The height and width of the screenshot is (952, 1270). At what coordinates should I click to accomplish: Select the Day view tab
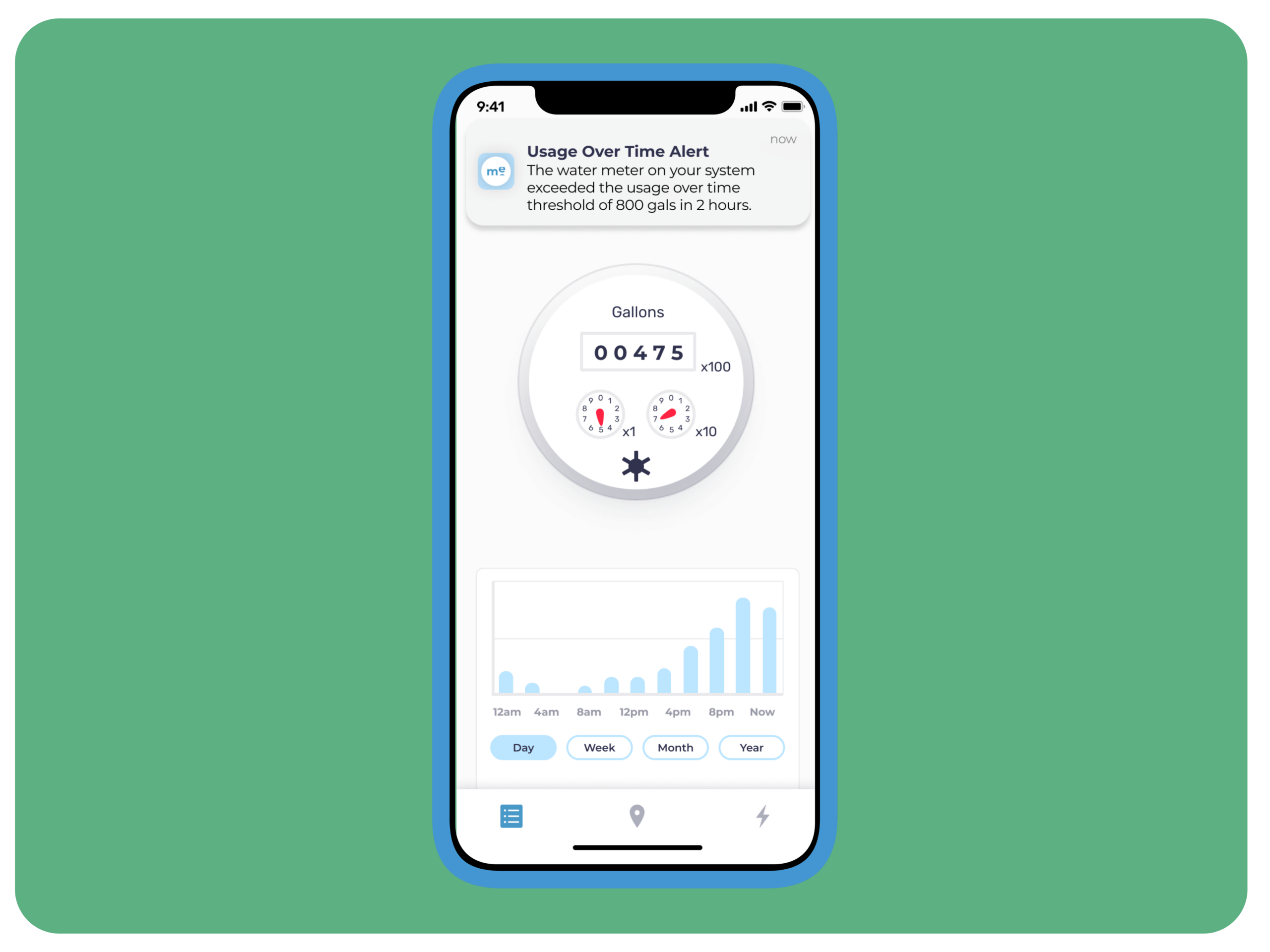(523, 747)
